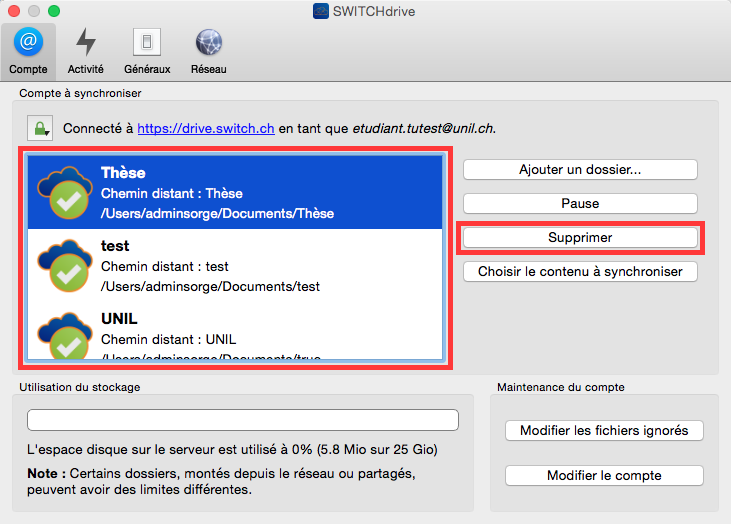Open Choisir le contenu à synchroniser
This screenshot has width=731, height=524.
580,272
